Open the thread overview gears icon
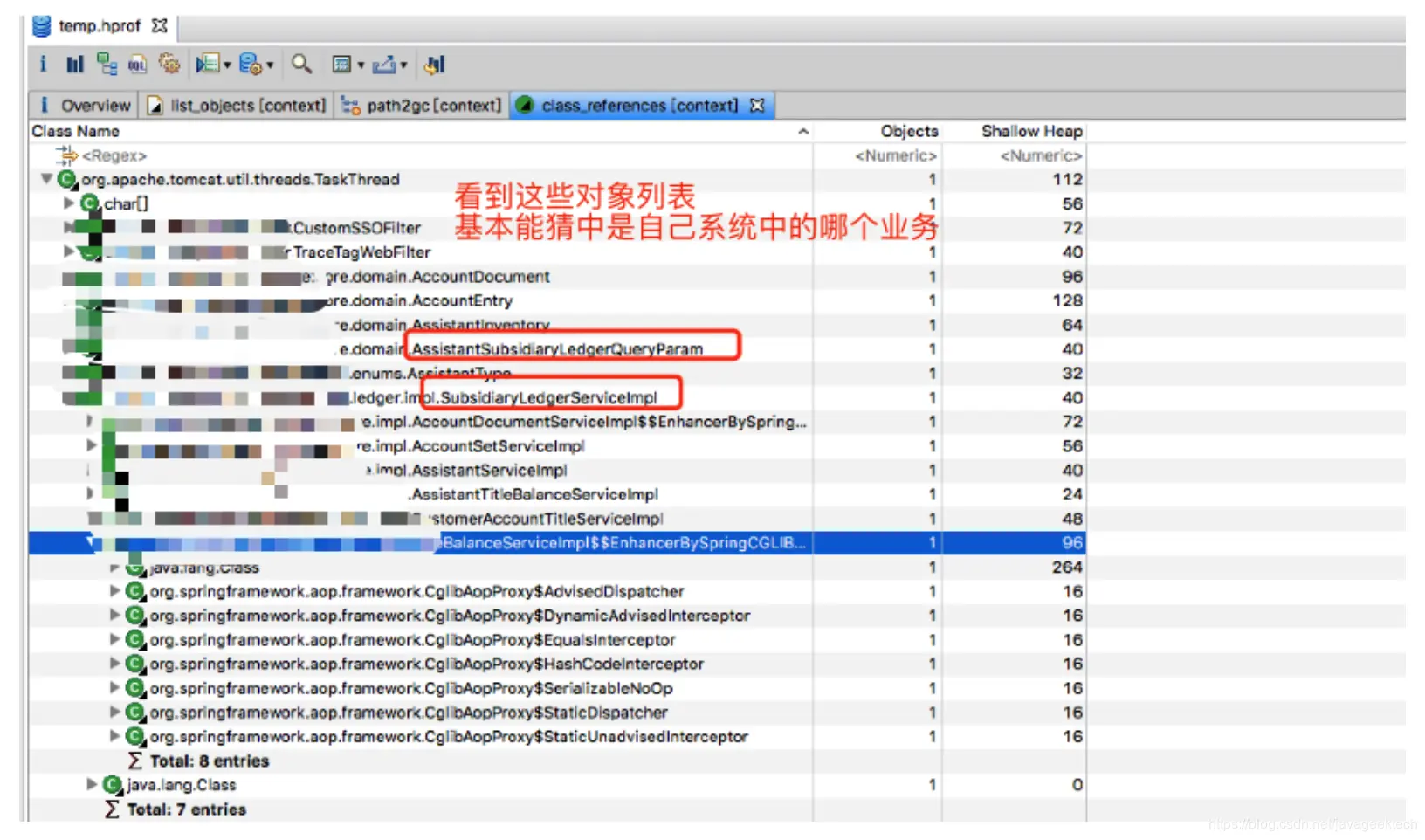The height and width of the screenshot is (840, 1425). [x=169, y=64]
